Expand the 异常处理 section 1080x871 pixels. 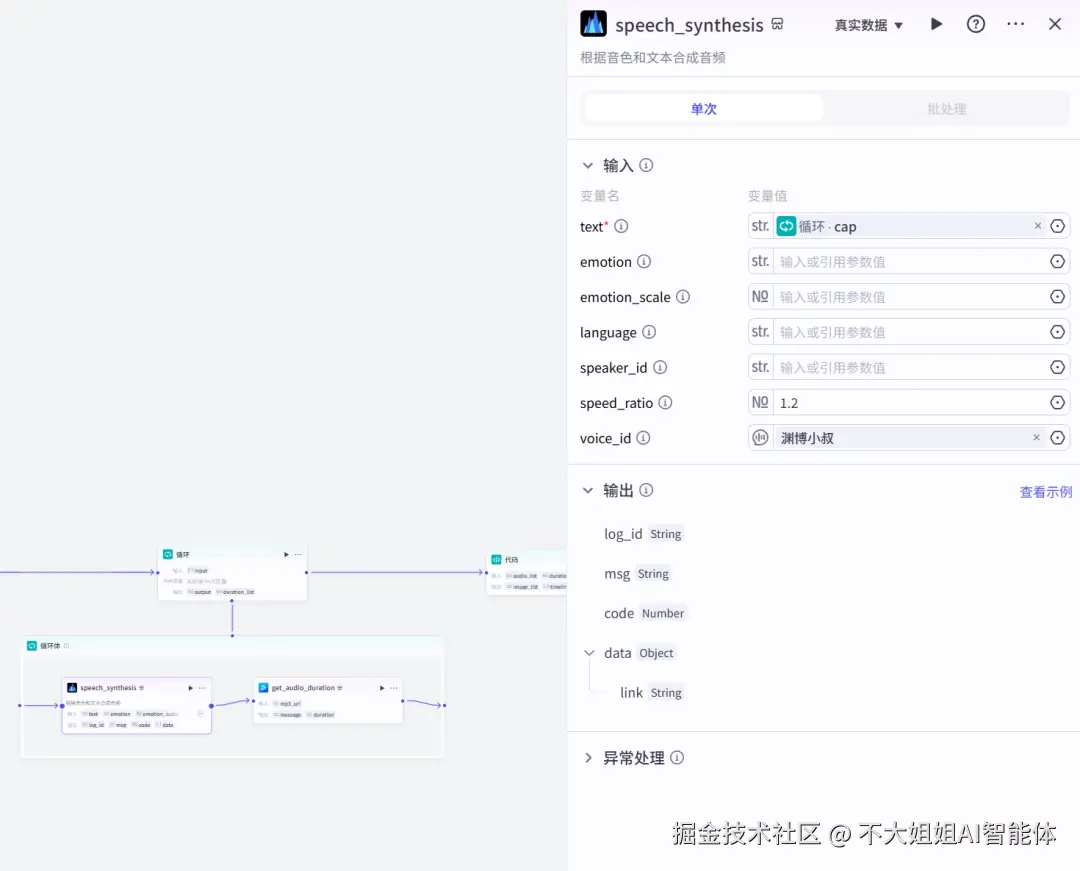[589, 758]
